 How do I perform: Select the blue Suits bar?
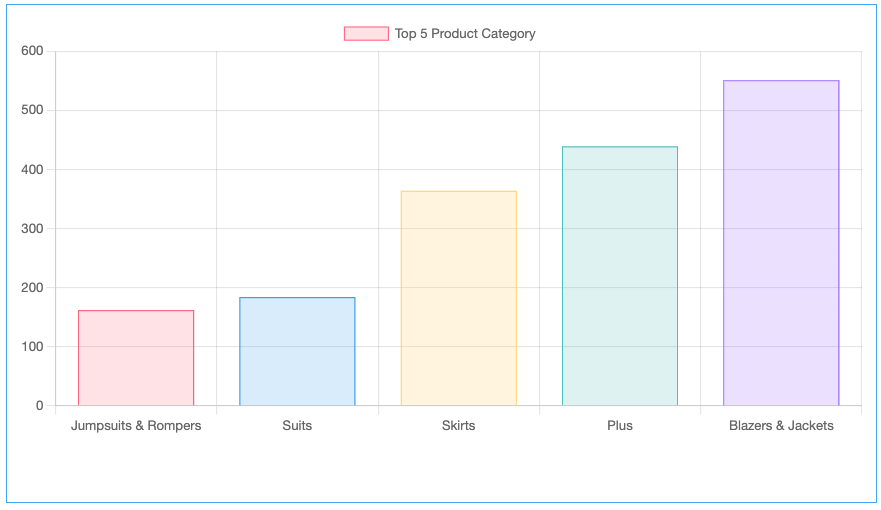click(297, 351)
